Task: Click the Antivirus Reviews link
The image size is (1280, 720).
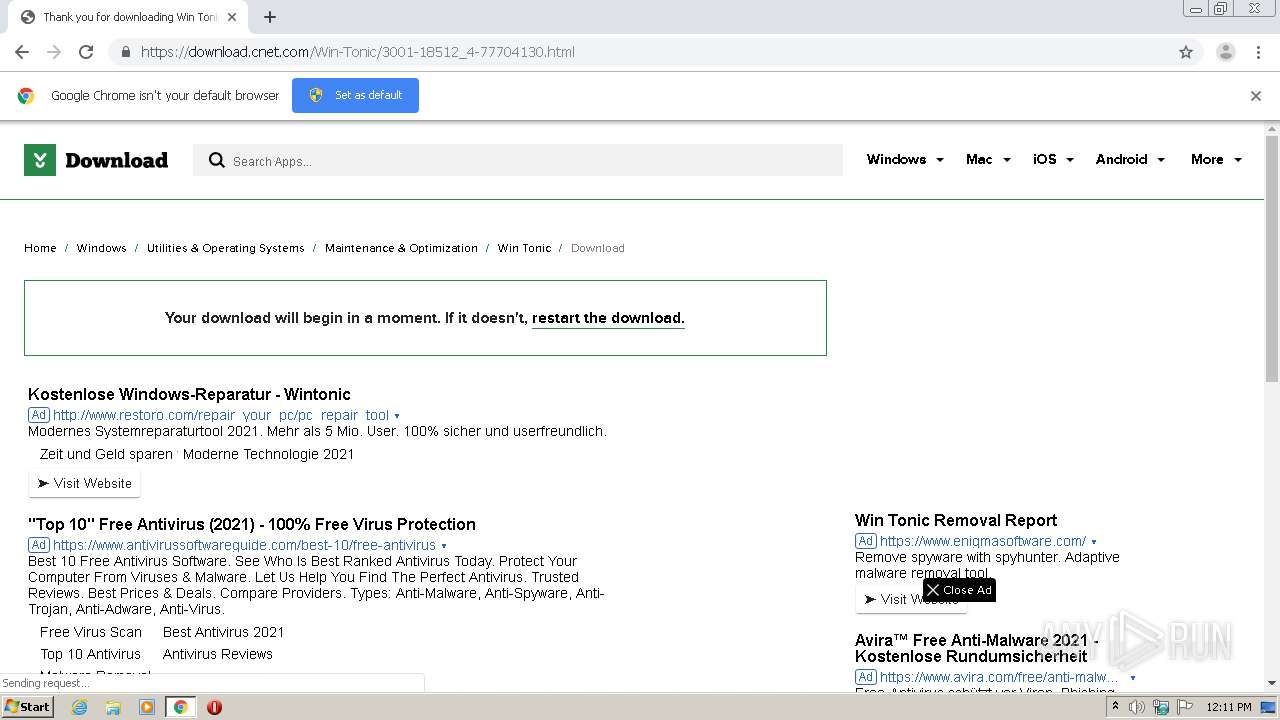Action: (x=218, y=654)
